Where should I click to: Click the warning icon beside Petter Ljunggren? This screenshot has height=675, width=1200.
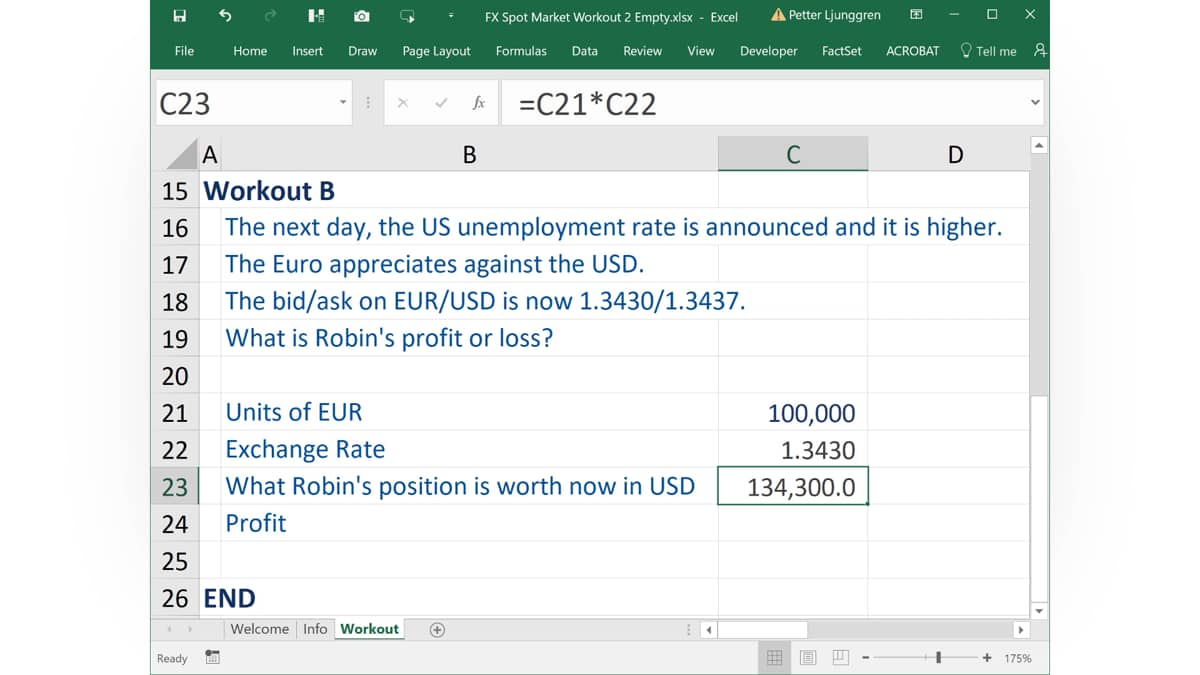[x=778, y=15]
